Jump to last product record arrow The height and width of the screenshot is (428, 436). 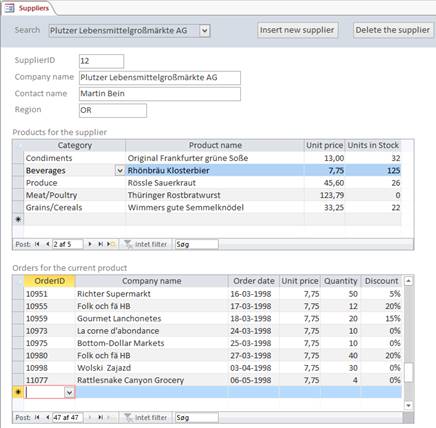click(100, 244)
